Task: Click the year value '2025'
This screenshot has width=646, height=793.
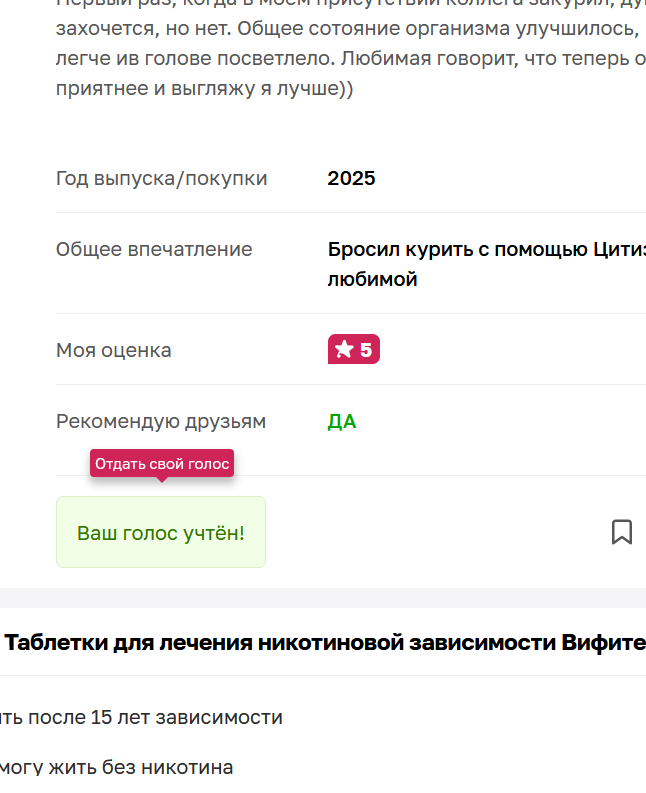Action: (x=351, y=178)
